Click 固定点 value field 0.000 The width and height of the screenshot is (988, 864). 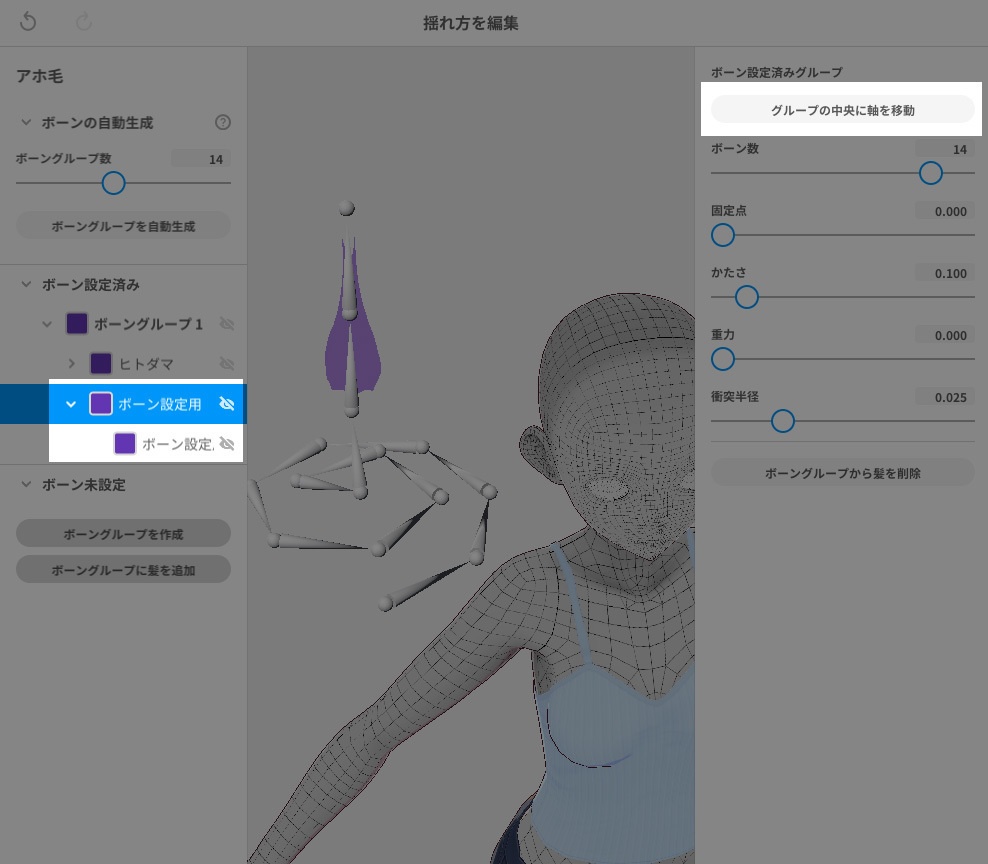(x=945, y=212)
